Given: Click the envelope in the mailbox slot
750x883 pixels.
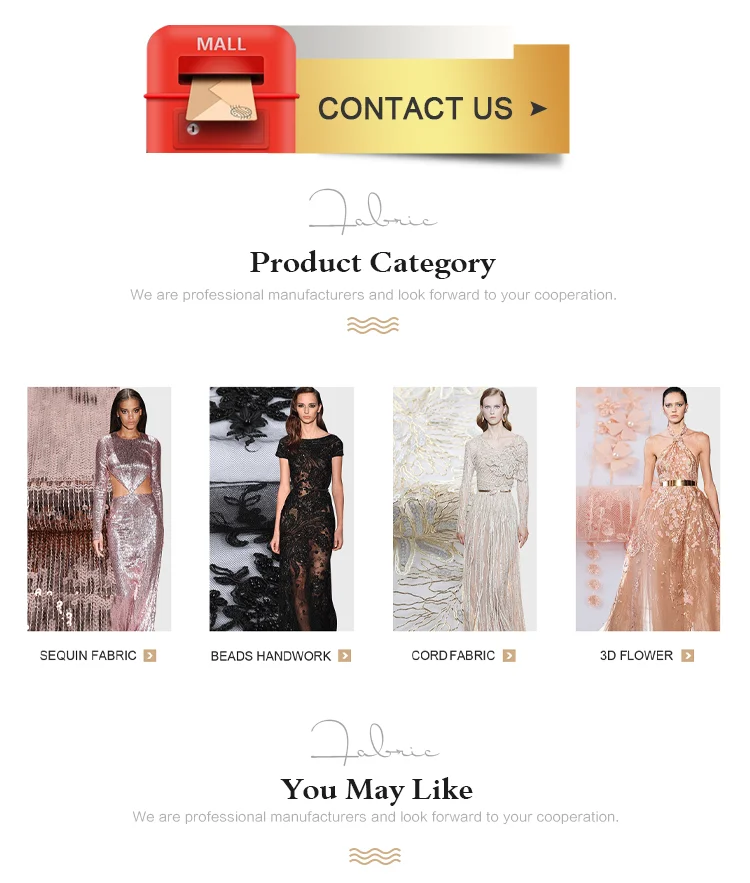Looking at the screenshot, I should (x=222, y=99).
